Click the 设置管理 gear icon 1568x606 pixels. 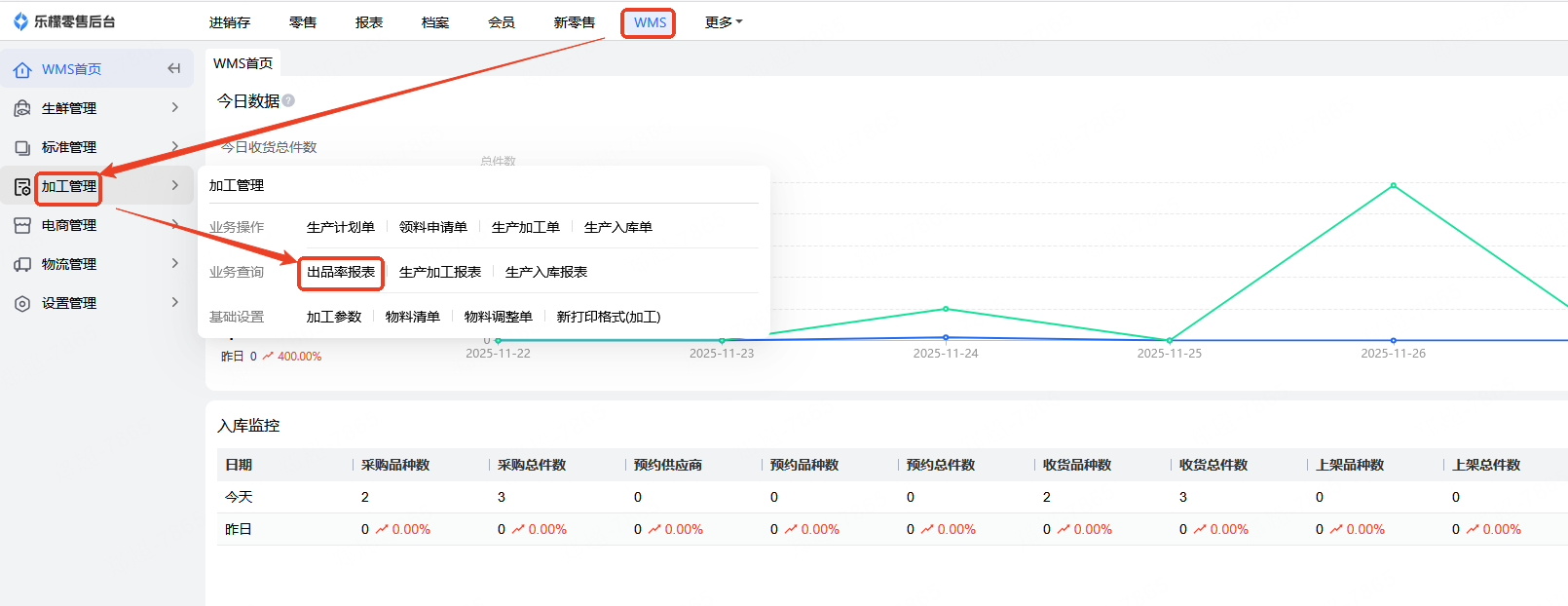point(22,303)
